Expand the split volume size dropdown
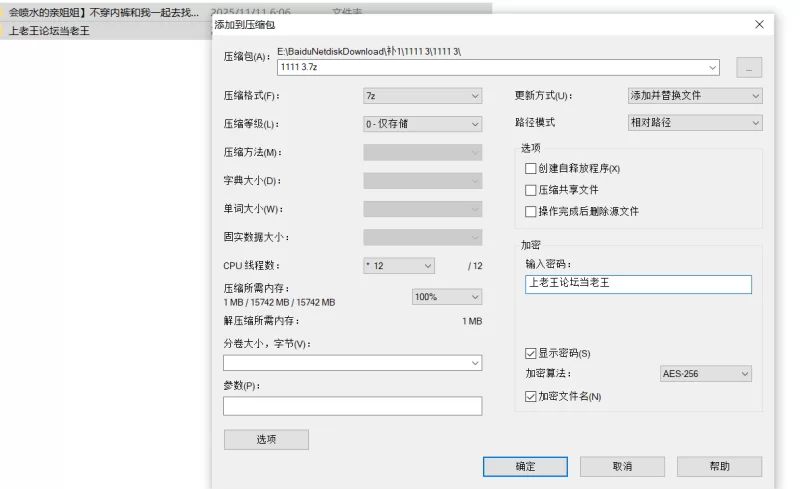Viewport: 800px width, 489px height. point(352,363)
